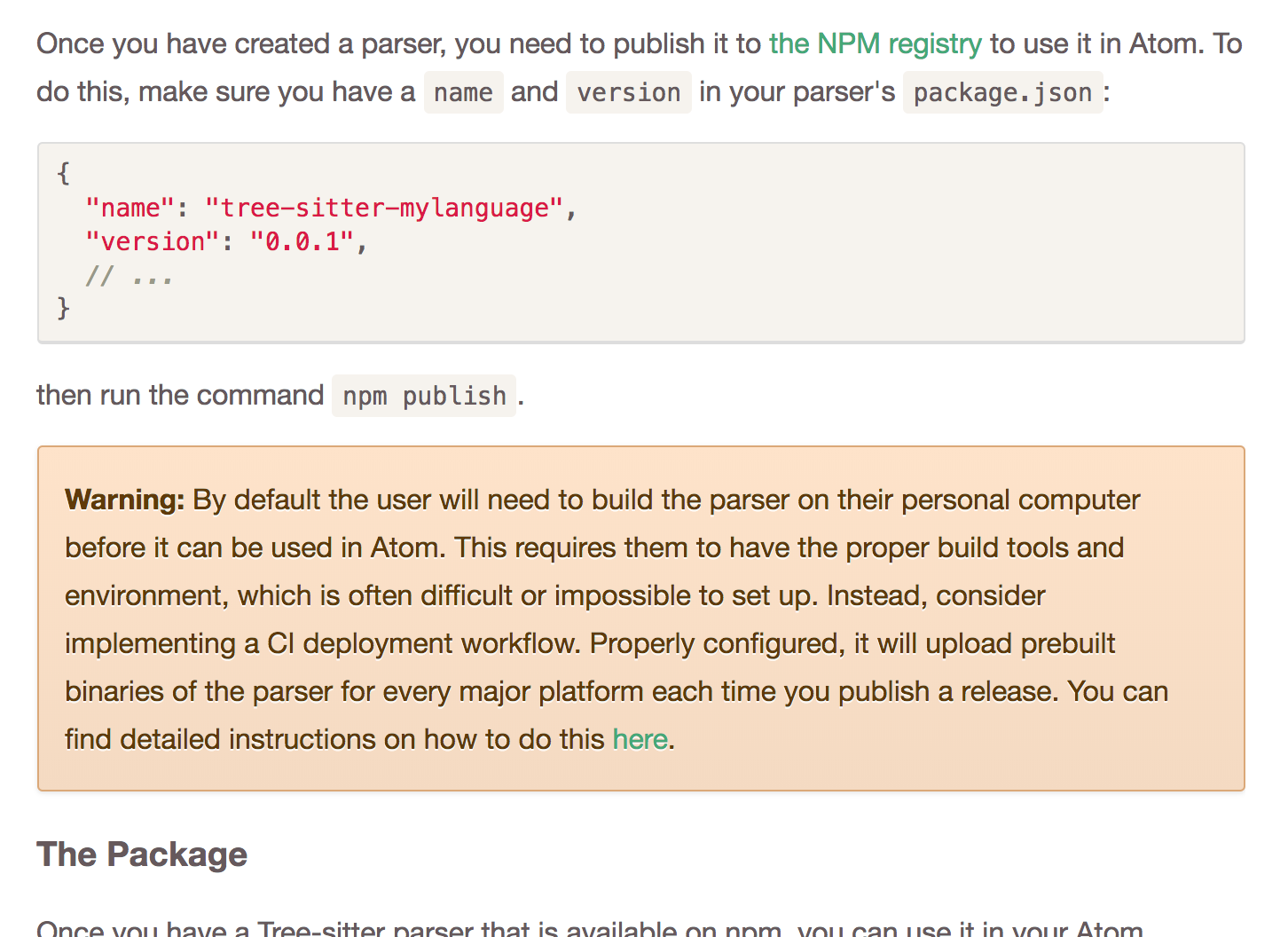1288x937 pixels.
Task: Click the 'then run the command' text
Action: click(x=180, y=395)
